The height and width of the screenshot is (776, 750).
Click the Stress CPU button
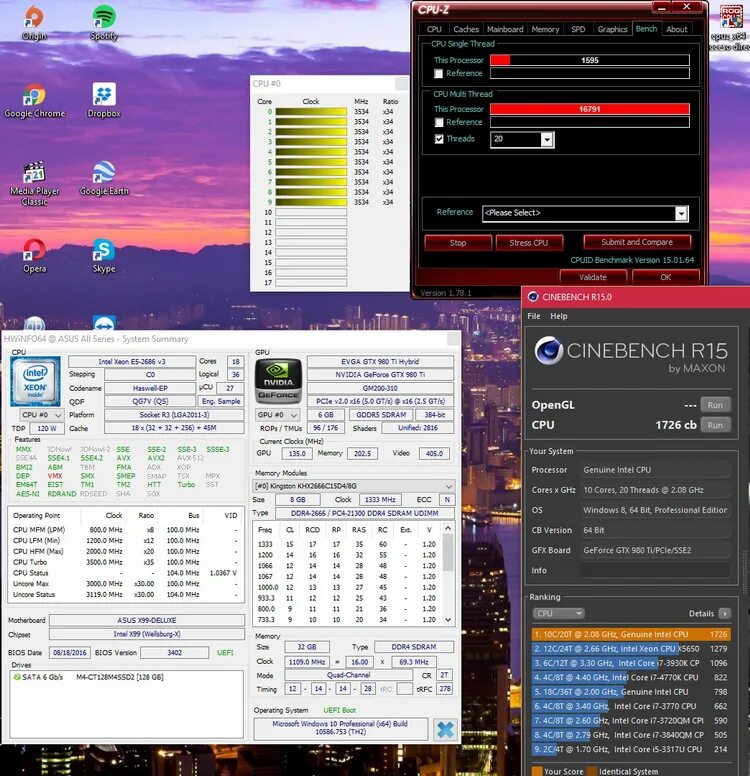529,243
